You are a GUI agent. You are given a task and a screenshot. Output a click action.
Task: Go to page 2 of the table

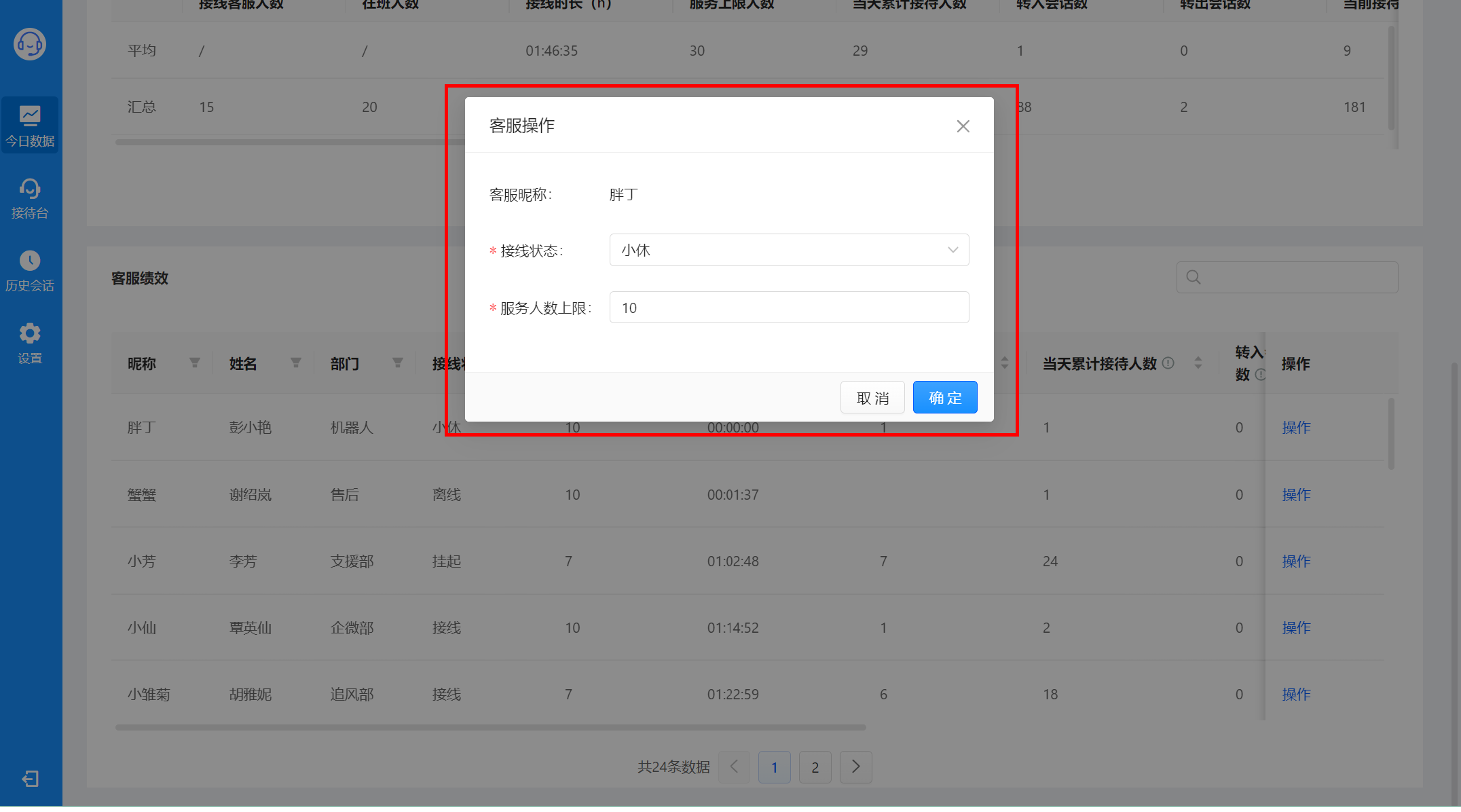[x=815, y=767]
